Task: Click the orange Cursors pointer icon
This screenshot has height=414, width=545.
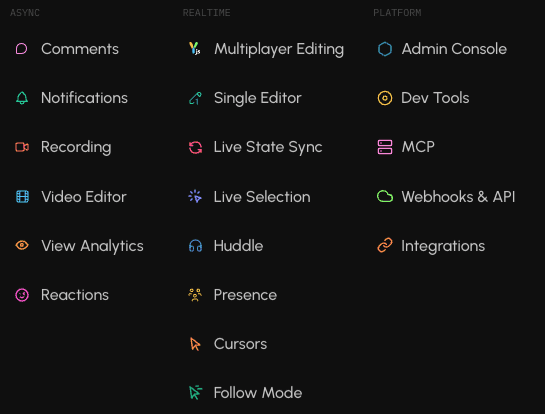Action: (195, 344)
